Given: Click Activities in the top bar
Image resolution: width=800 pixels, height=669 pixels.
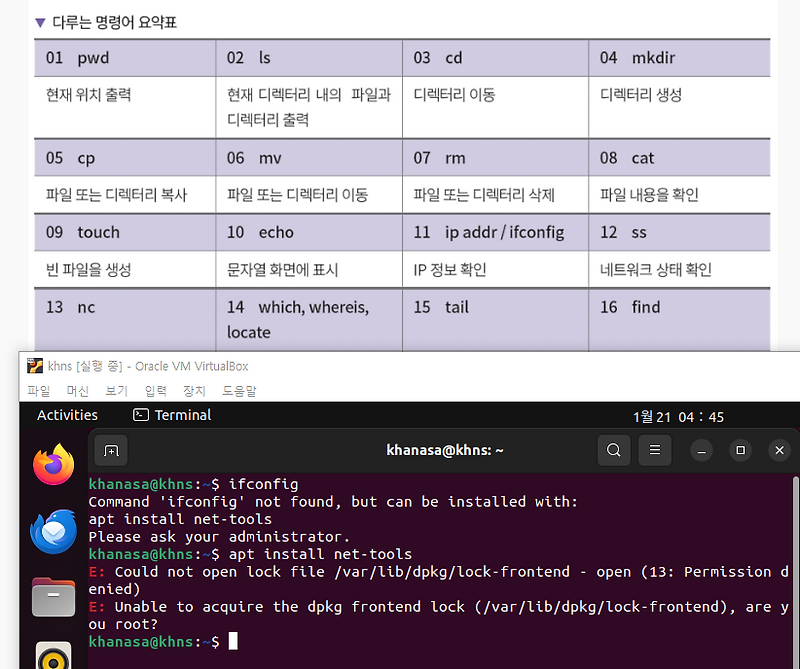Looking at the screenshot, I should pyautogui.click(x=66, y=414).
